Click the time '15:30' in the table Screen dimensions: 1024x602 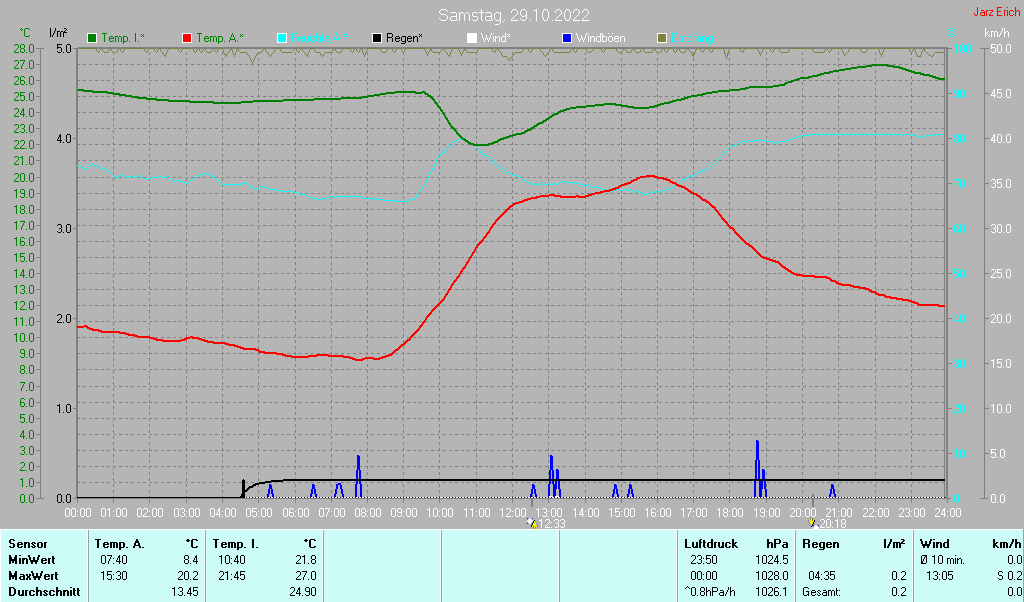114,577
